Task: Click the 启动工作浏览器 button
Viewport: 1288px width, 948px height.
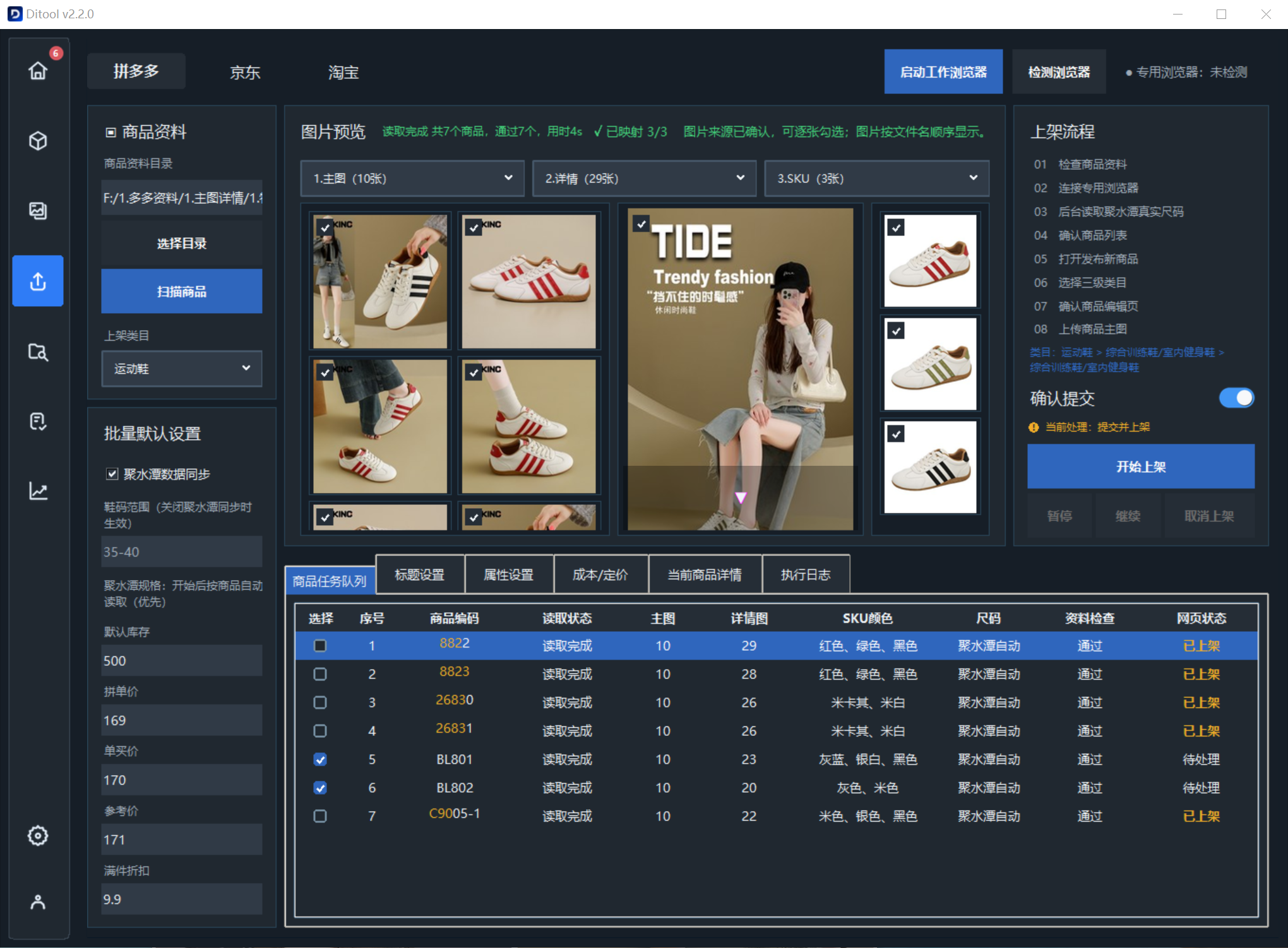Action: click(943, 72)
